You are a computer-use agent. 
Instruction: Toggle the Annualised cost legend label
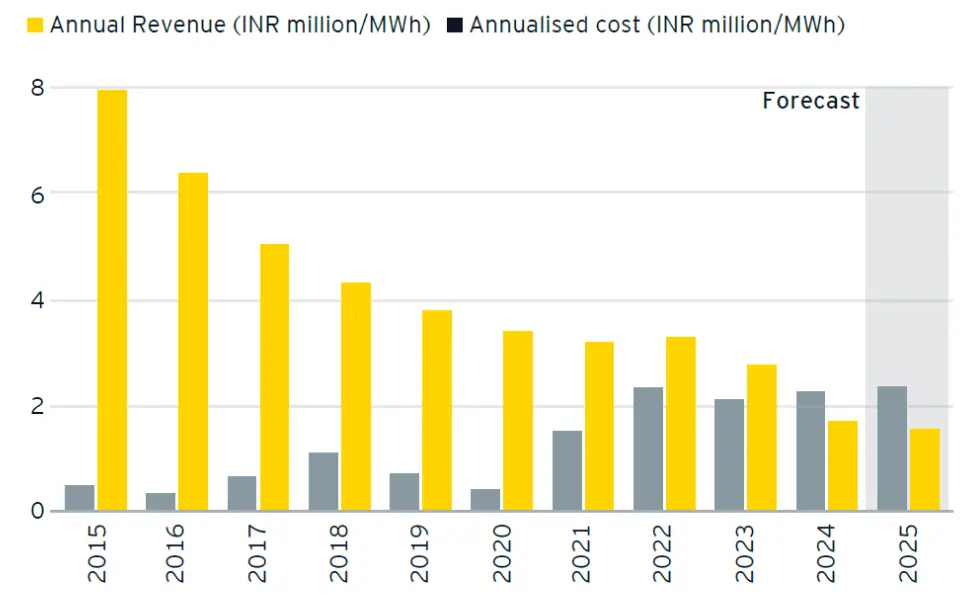[x=657, y=25]
